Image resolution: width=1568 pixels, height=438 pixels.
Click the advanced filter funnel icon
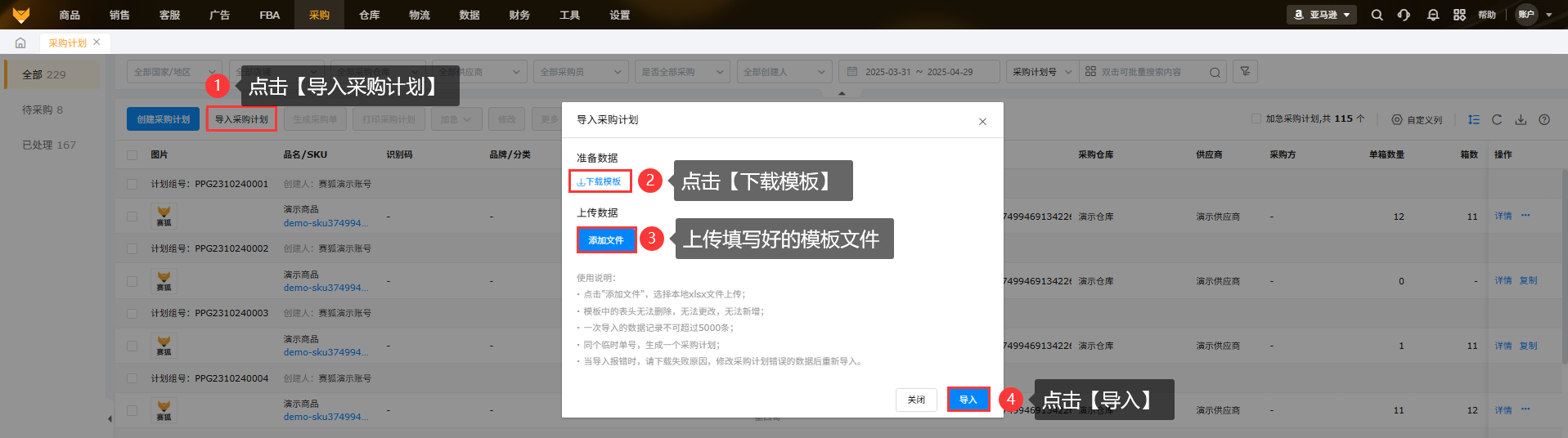[1245, 72]
